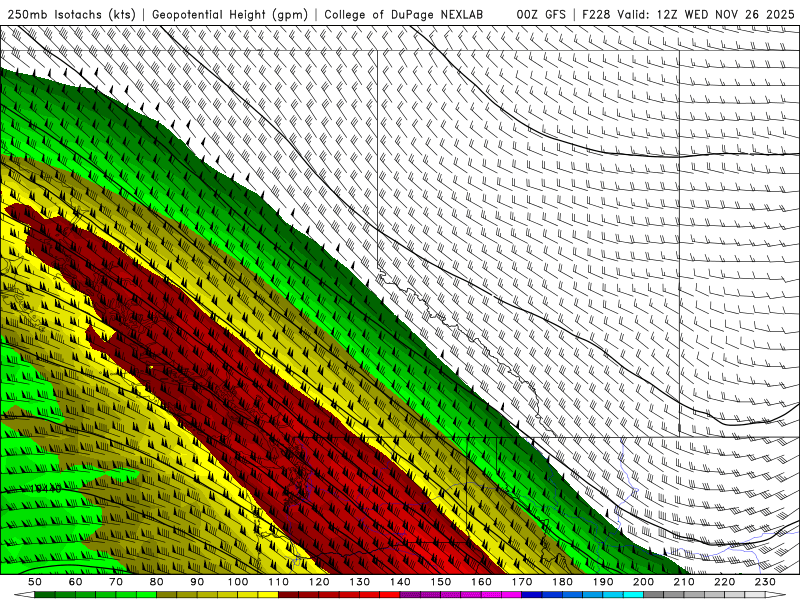Screen dimensions: 800x600
Task: Click the '80' value on the color scale
Action: 157,582
